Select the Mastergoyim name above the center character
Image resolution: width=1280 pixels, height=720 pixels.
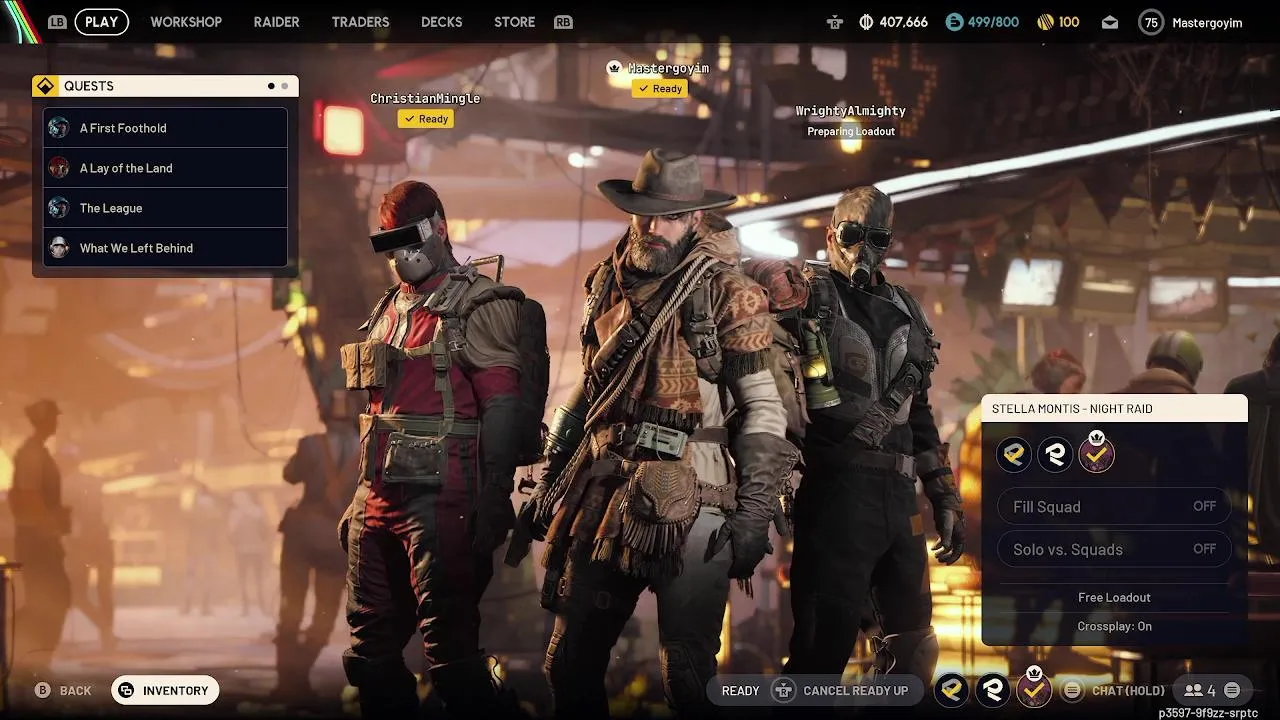(668, 68)
